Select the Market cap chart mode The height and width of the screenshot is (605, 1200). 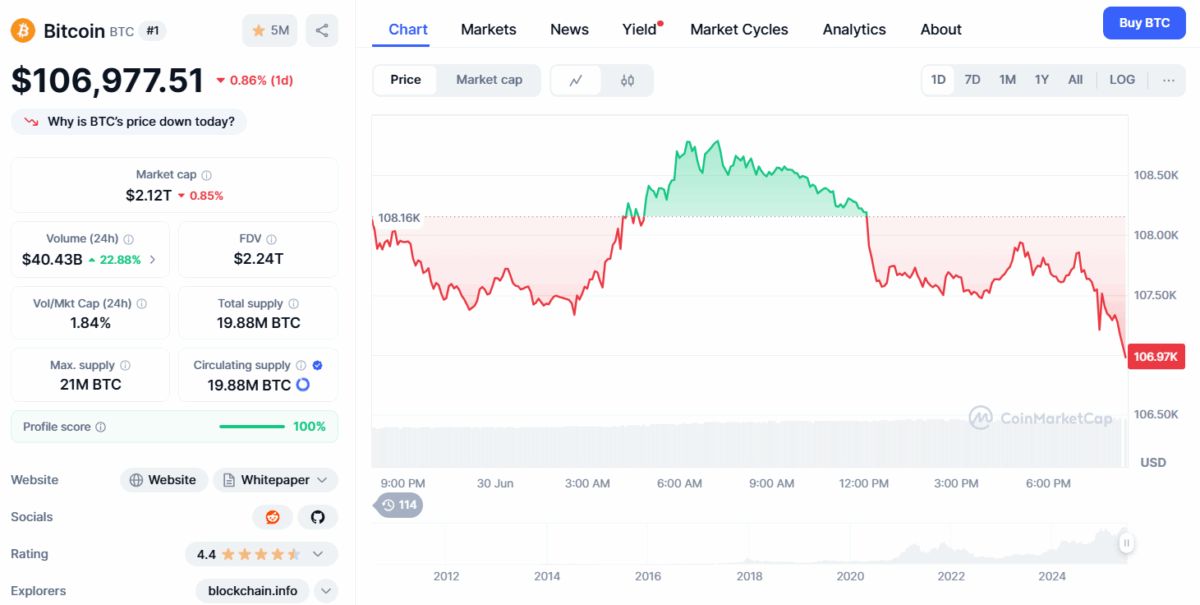[489, 80]
